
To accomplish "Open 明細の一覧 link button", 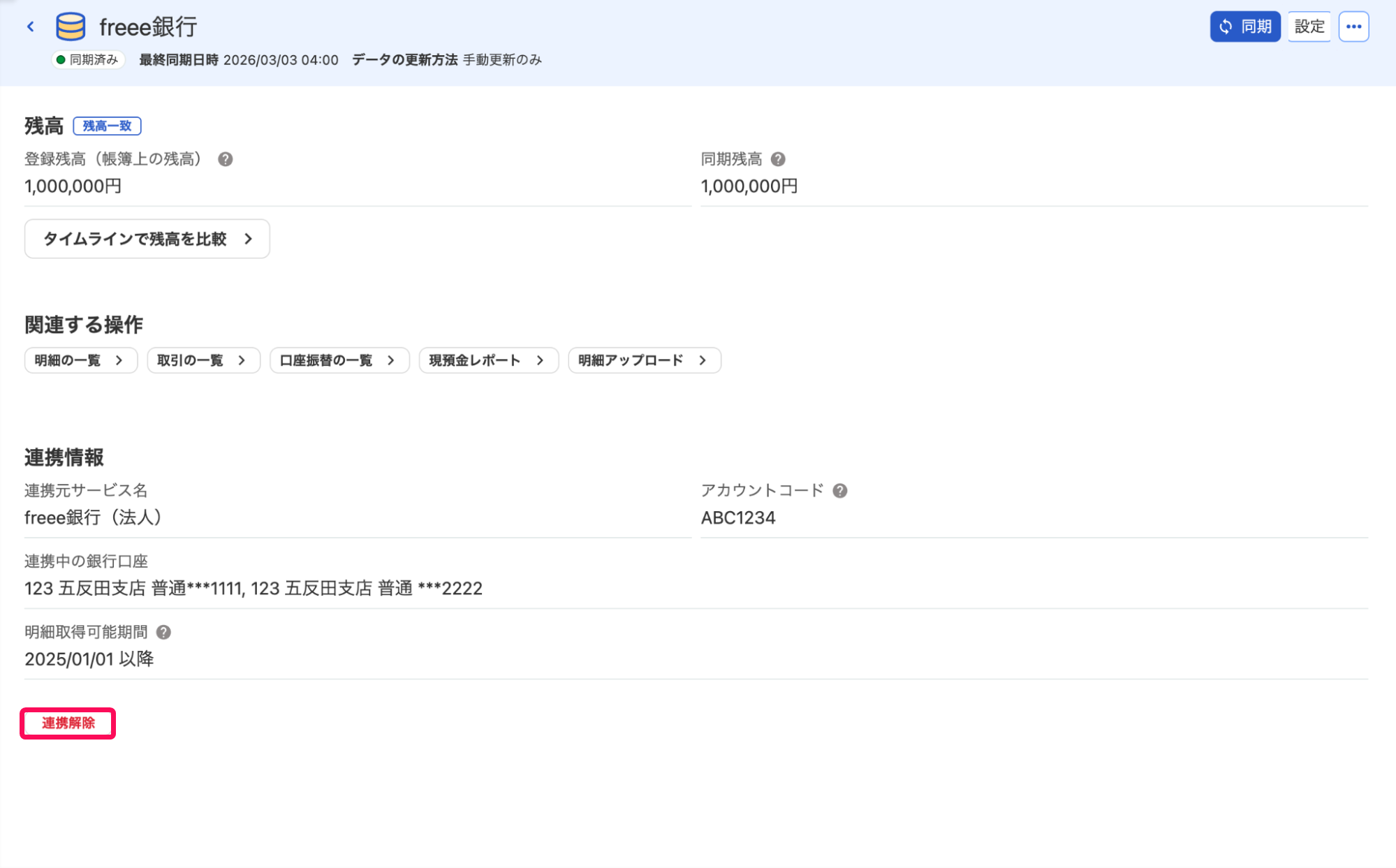I will tap(81, 360).
